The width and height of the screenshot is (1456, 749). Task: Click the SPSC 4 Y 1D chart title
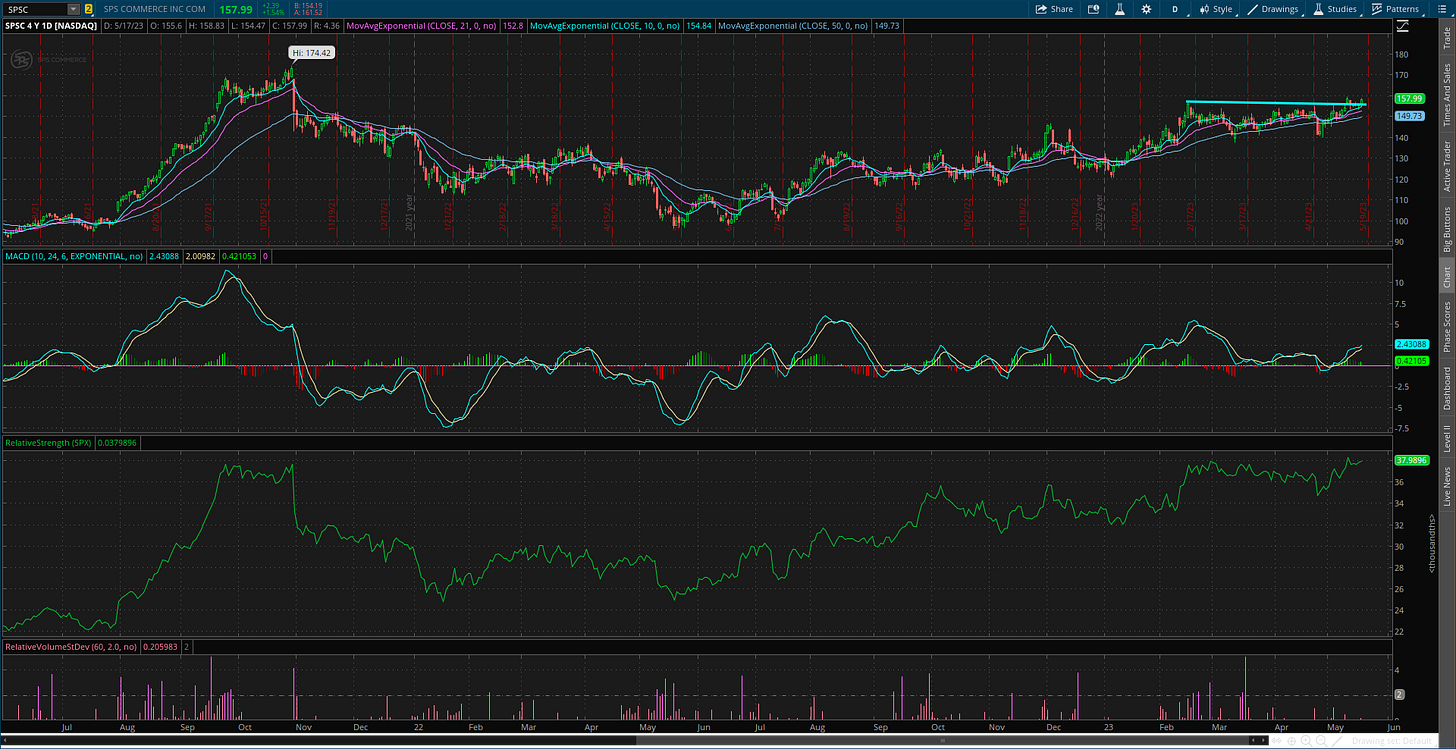pos(50,25)
